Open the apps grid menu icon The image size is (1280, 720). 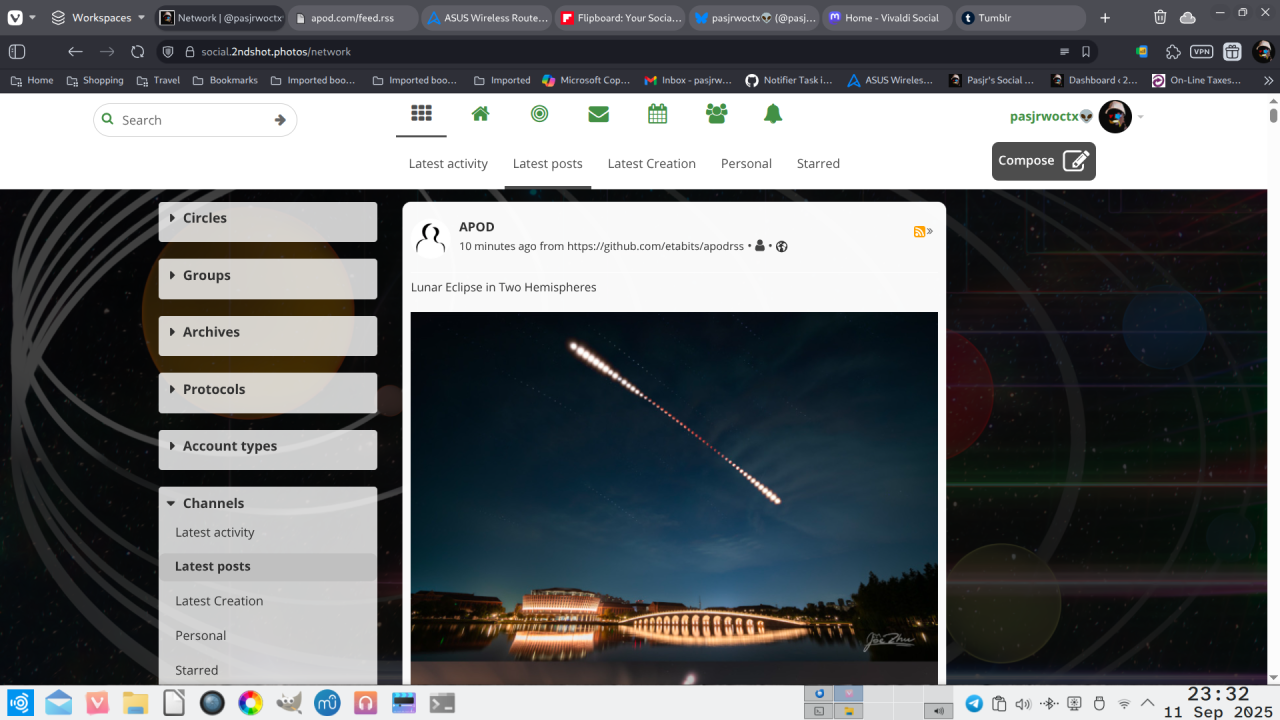point(421,114)
